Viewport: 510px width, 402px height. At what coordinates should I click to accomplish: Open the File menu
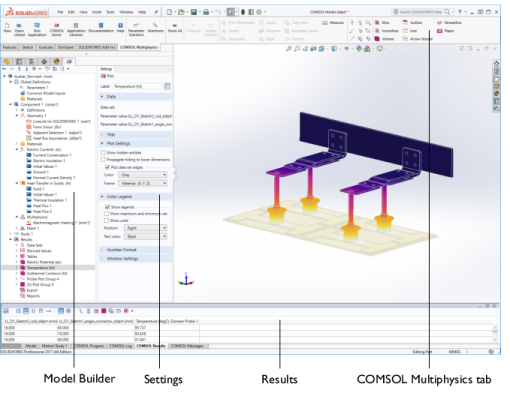pos(60,12)
